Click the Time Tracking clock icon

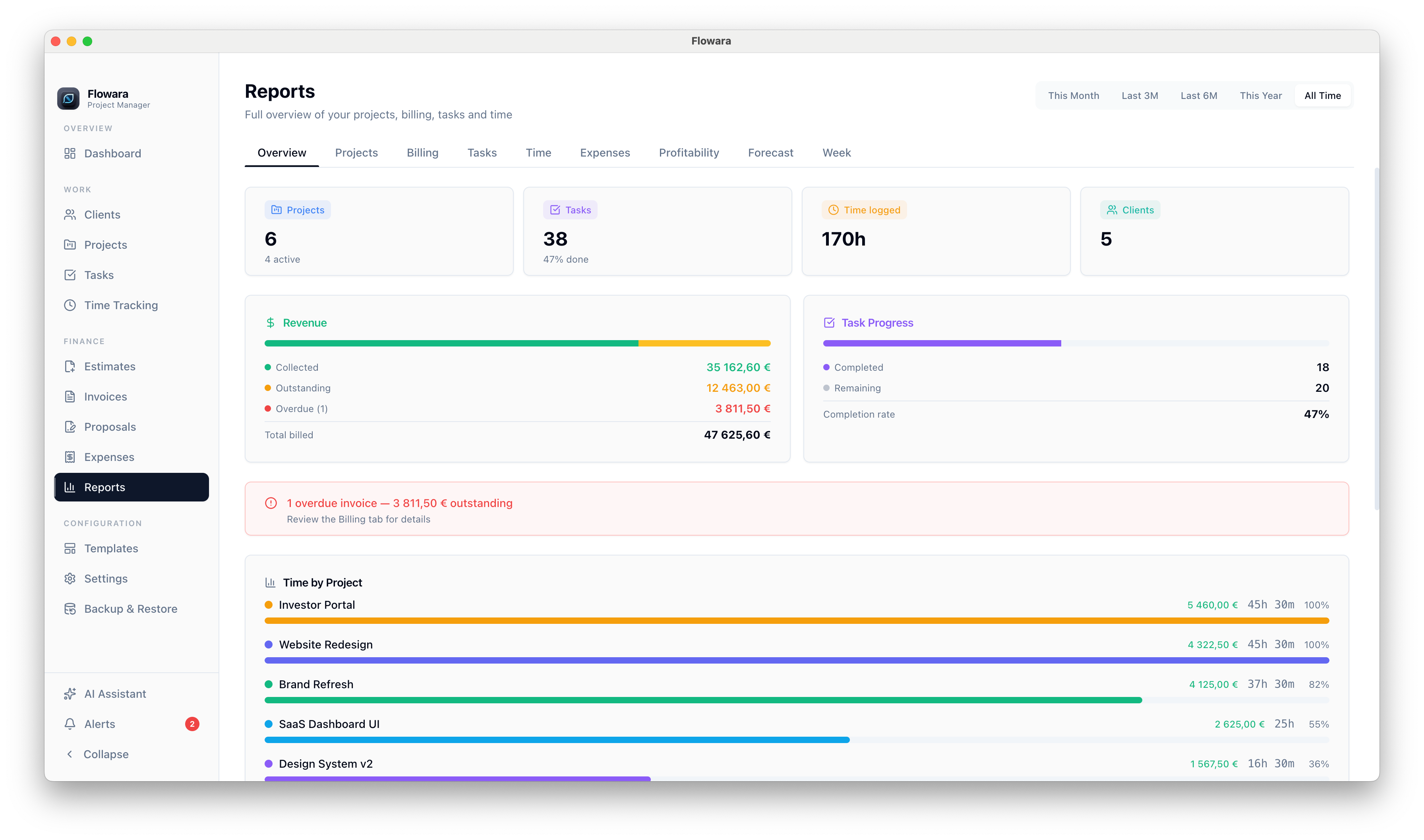pos(70,305)
